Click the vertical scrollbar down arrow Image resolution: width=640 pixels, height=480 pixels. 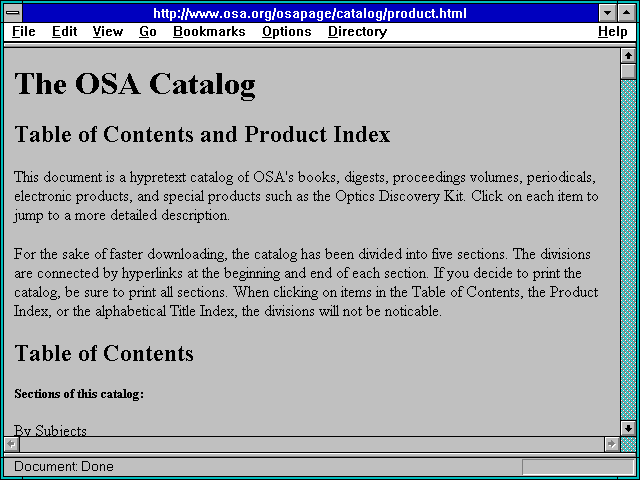click(628, 428)
